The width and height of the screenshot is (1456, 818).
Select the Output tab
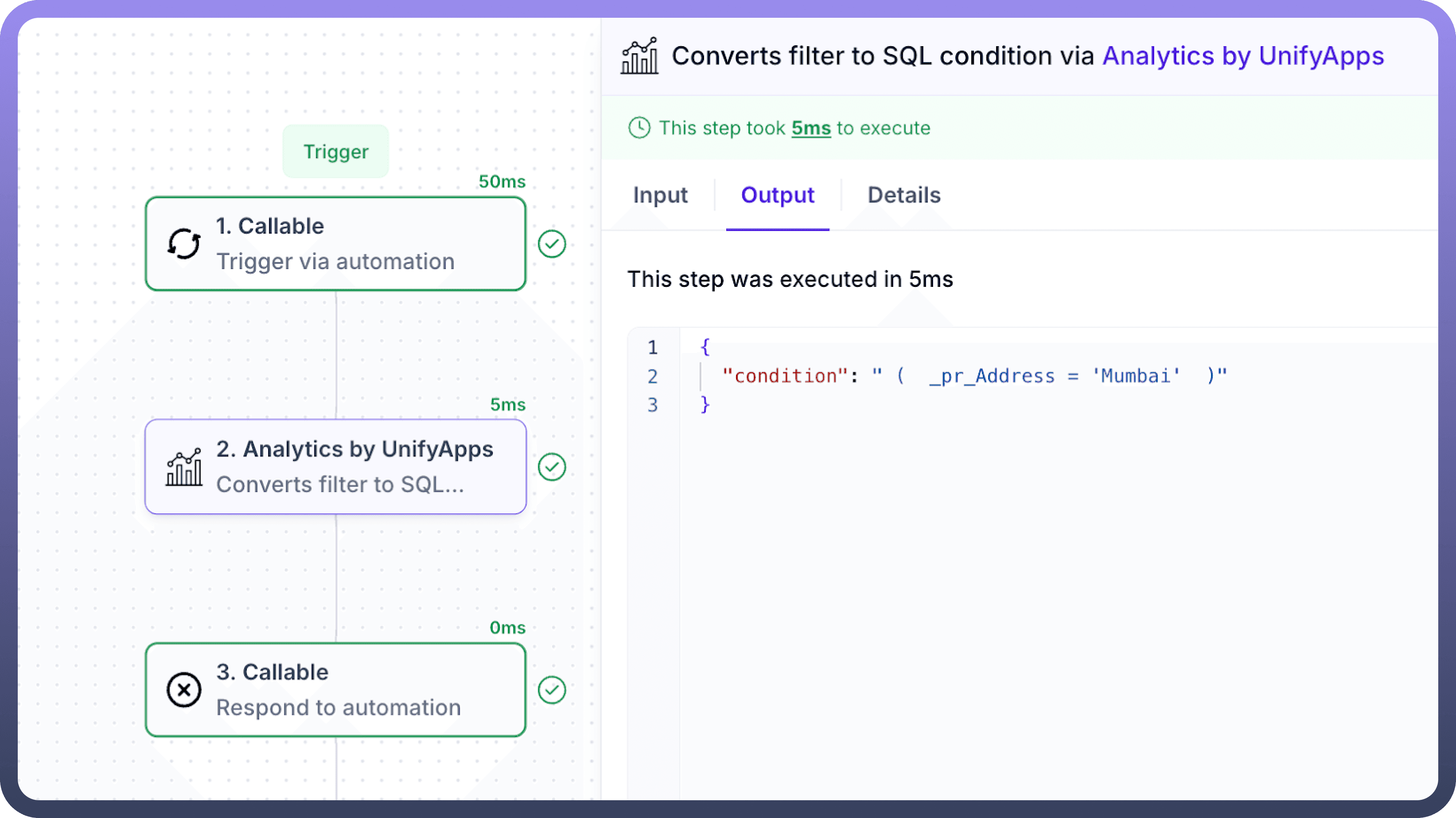click(777, 195)
